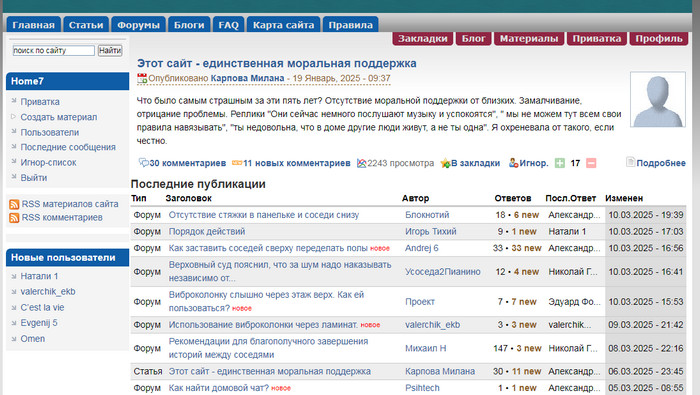Open the Главная tab
The image size is (700, 395).
click(33, 25)
